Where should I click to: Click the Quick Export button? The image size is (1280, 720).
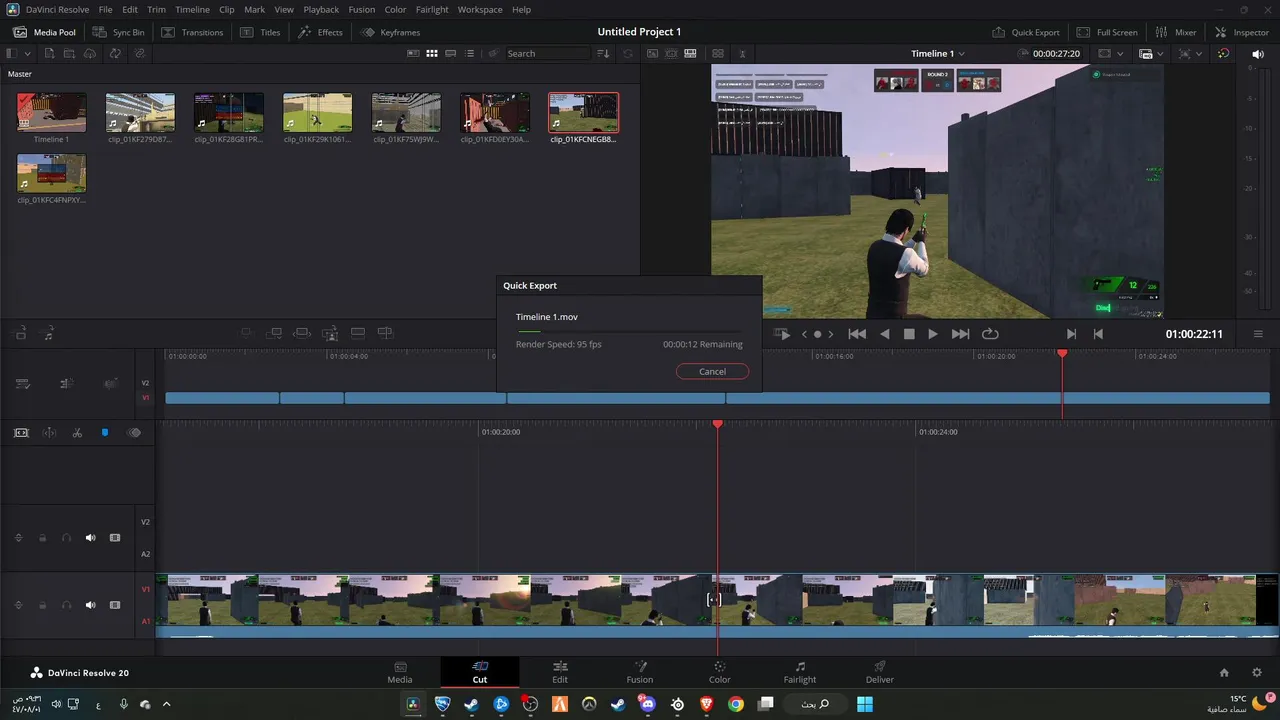click(1025, 32)
